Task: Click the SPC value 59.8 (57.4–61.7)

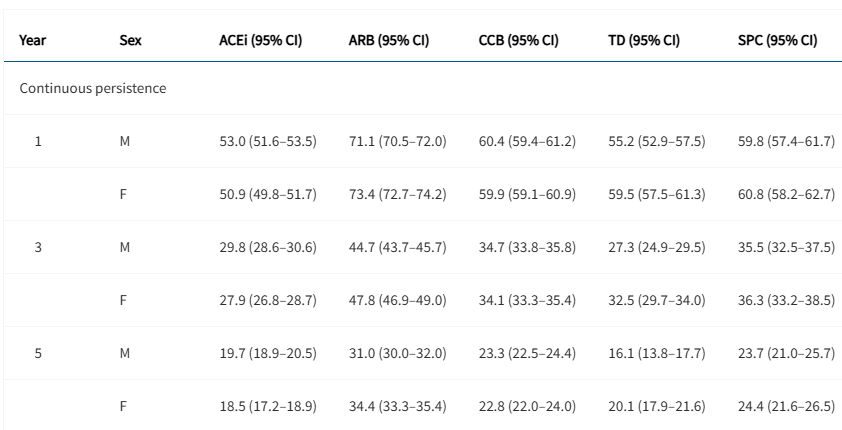Action: [x=786, y=141]
